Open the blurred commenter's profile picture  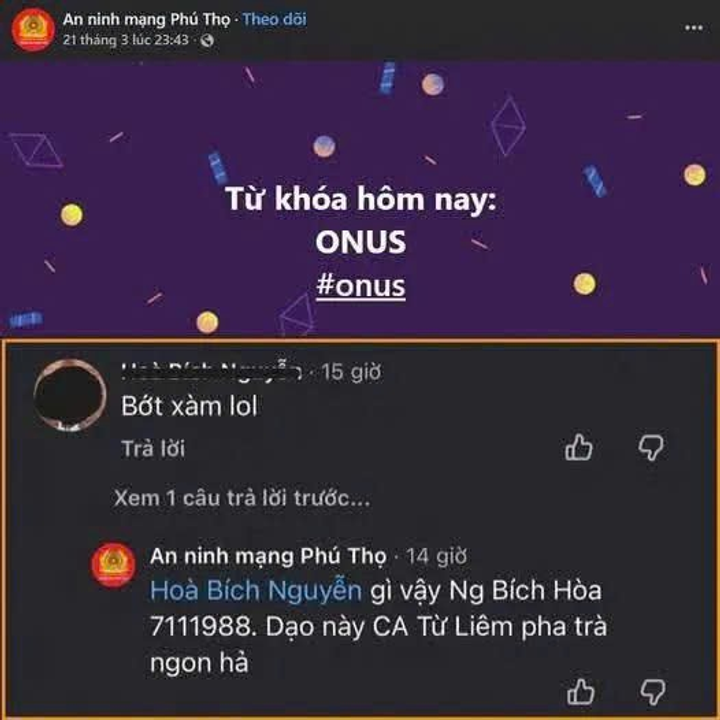[x=70, y=395]
